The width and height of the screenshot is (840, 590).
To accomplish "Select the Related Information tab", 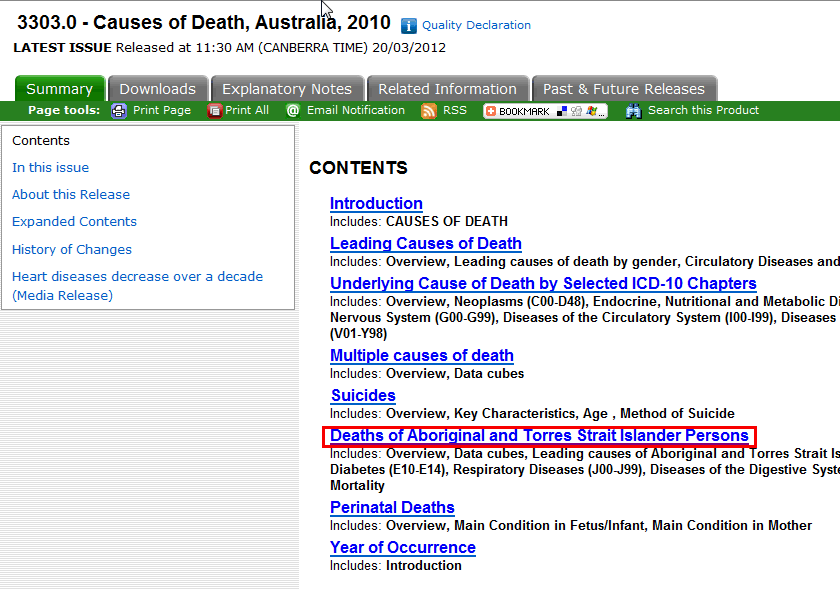I will [x=447, y=89].
